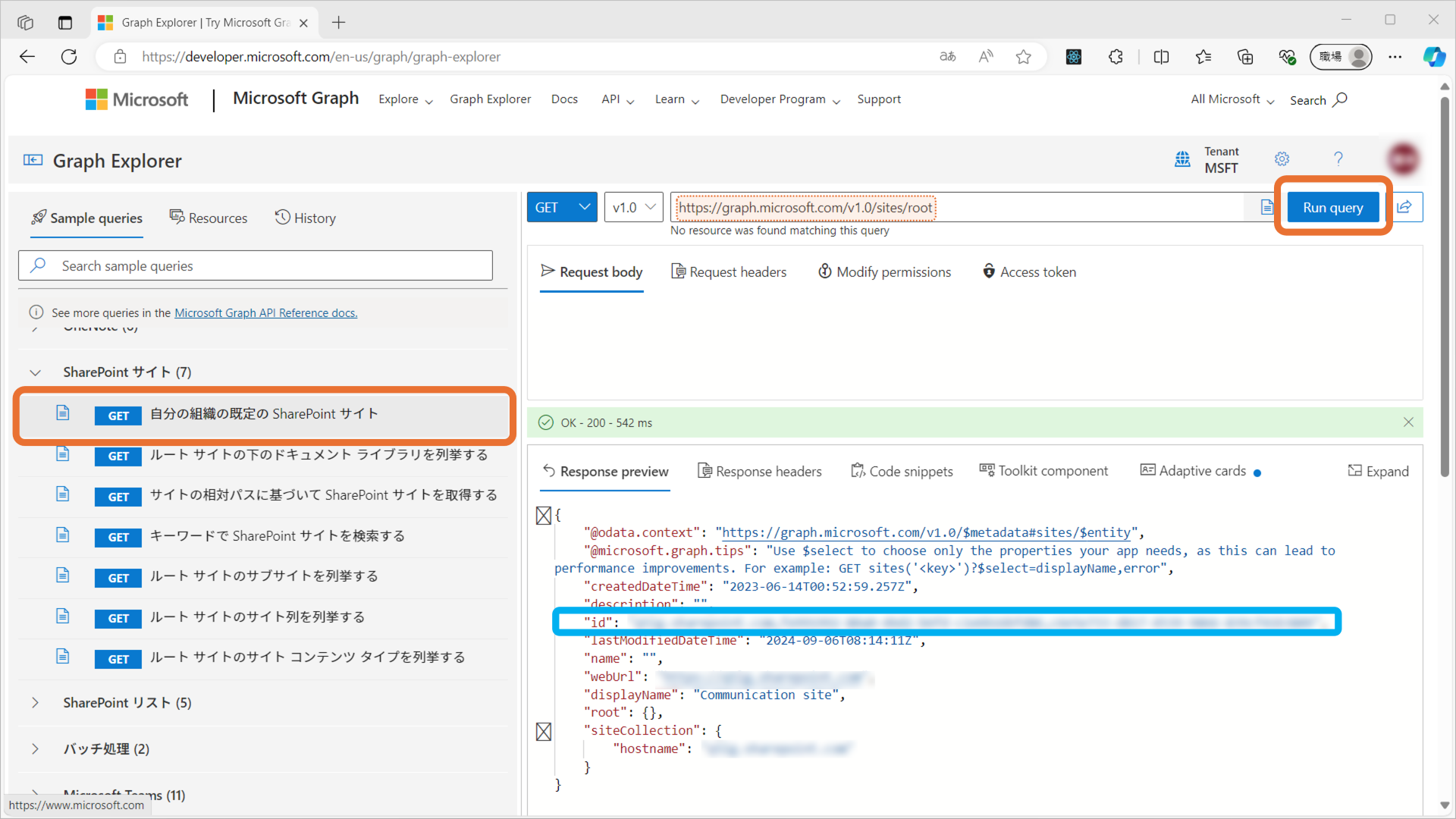Open the Modify permissions tab
The image size is (1456, 819).
884,271
